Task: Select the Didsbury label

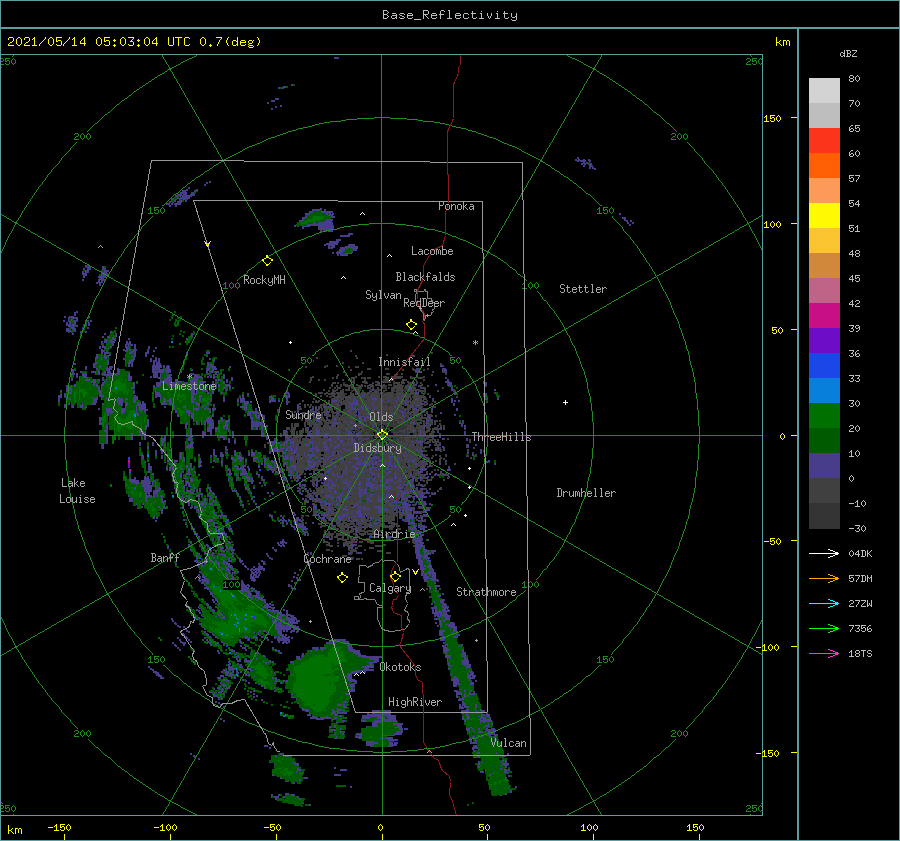Action: [x=377, y=448]
